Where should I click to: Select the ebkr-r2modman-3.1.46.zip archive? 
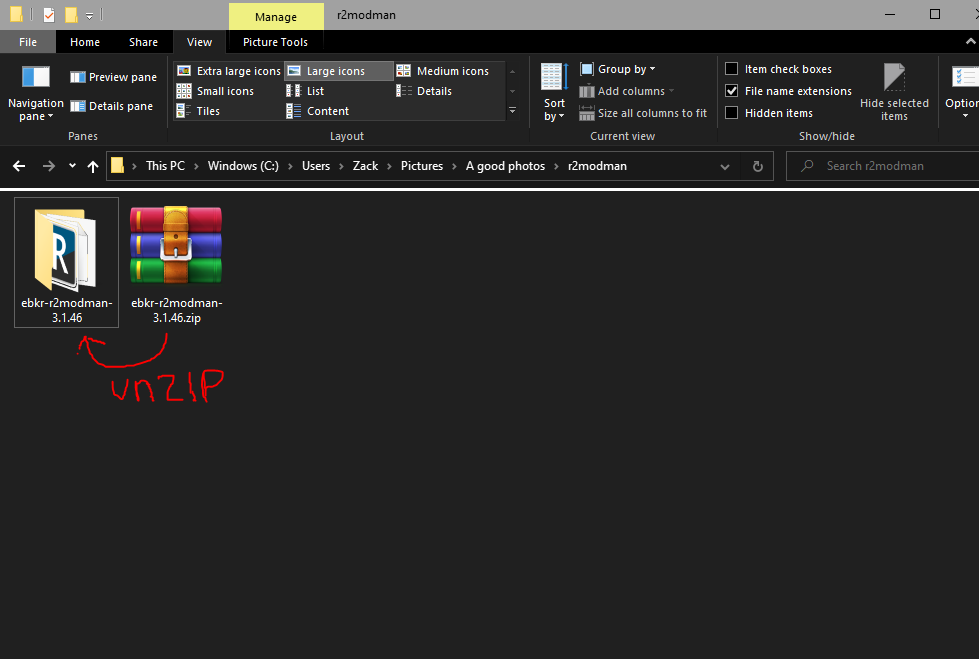[x=177, y=265]
